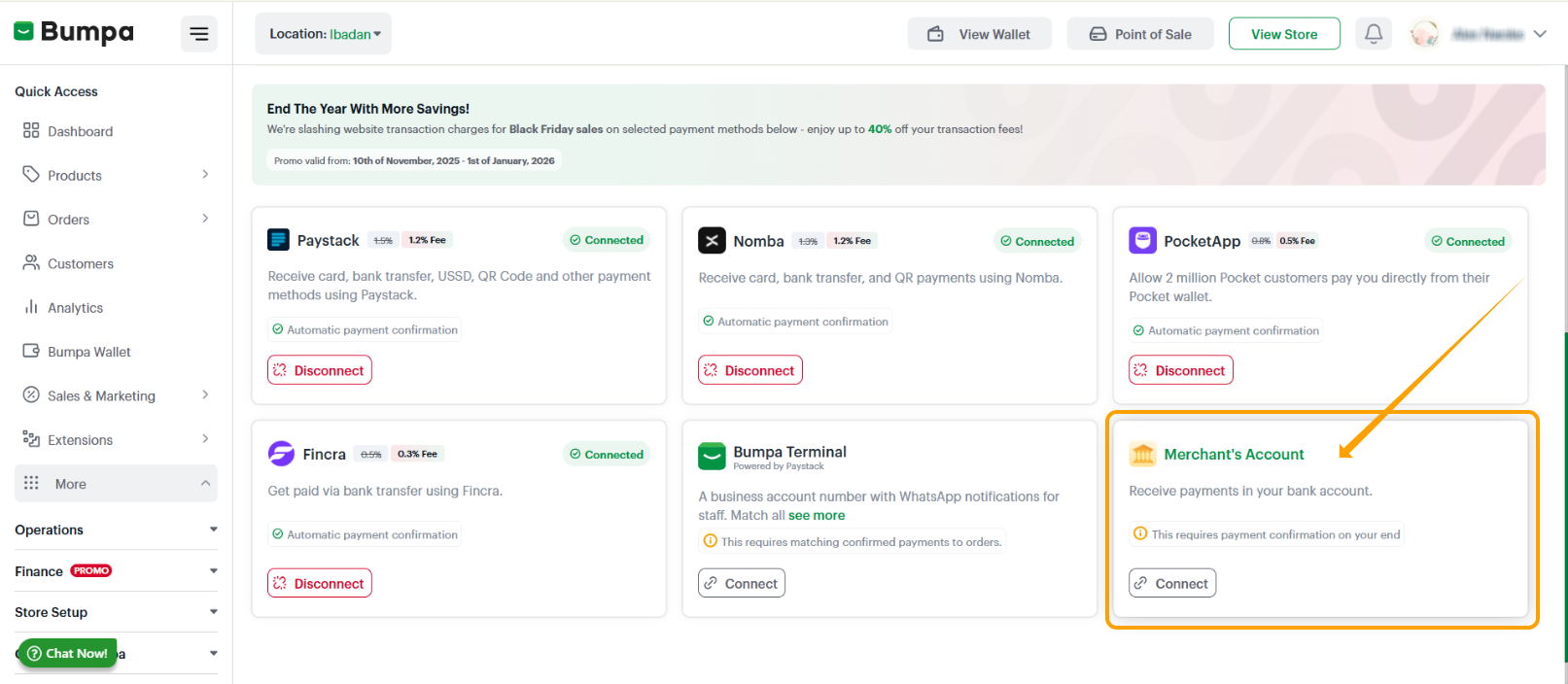Click the PocketApp logo icon
The width and height of the screenshot is (1568, 684).
[1143, 241]
